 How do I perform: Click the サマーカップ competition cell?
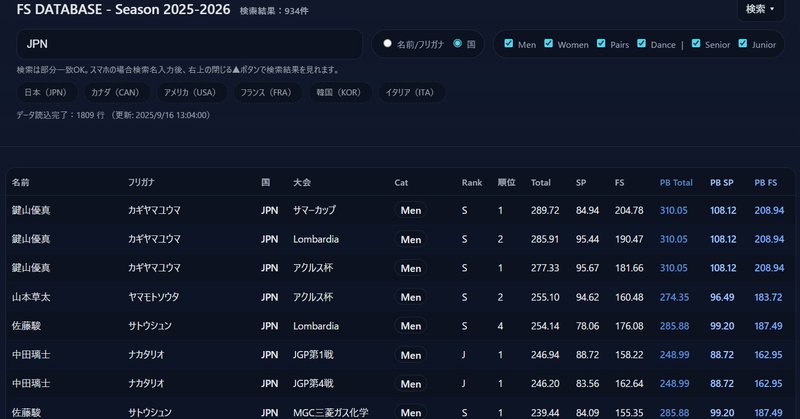pos(314,210)
